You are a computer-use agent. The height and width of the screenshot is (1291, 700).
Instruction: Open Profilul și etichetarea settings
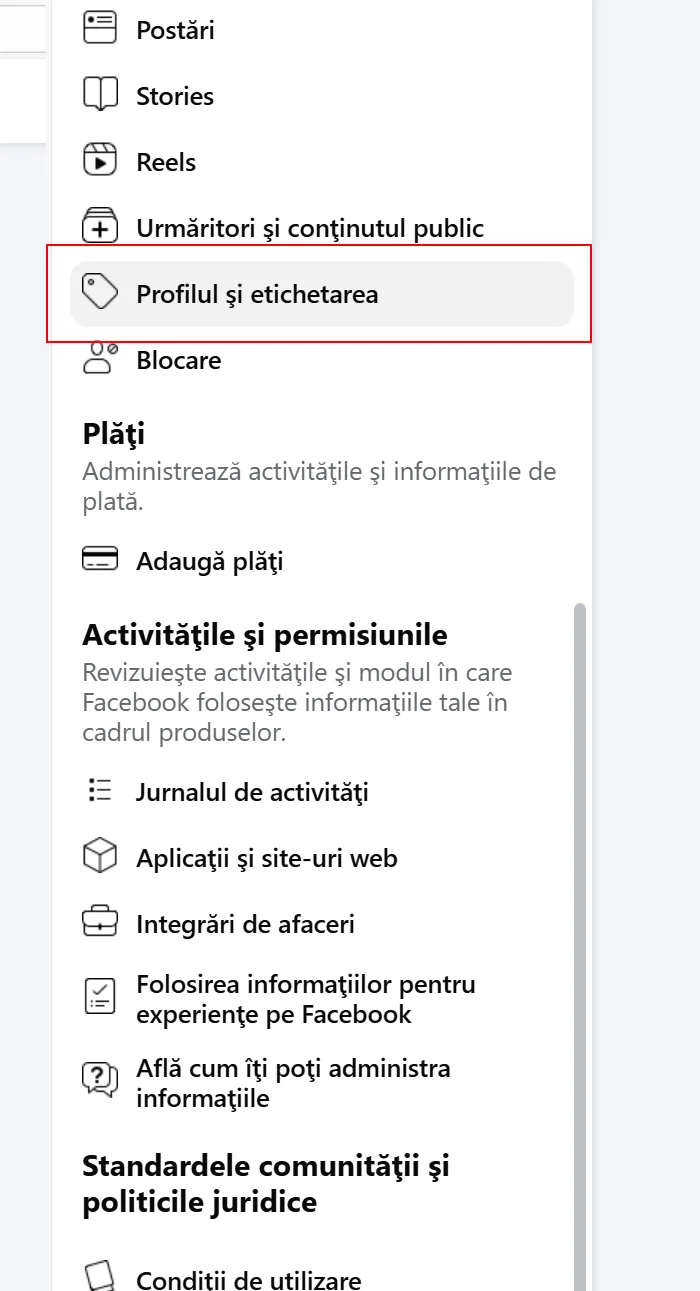coord(257,294)
